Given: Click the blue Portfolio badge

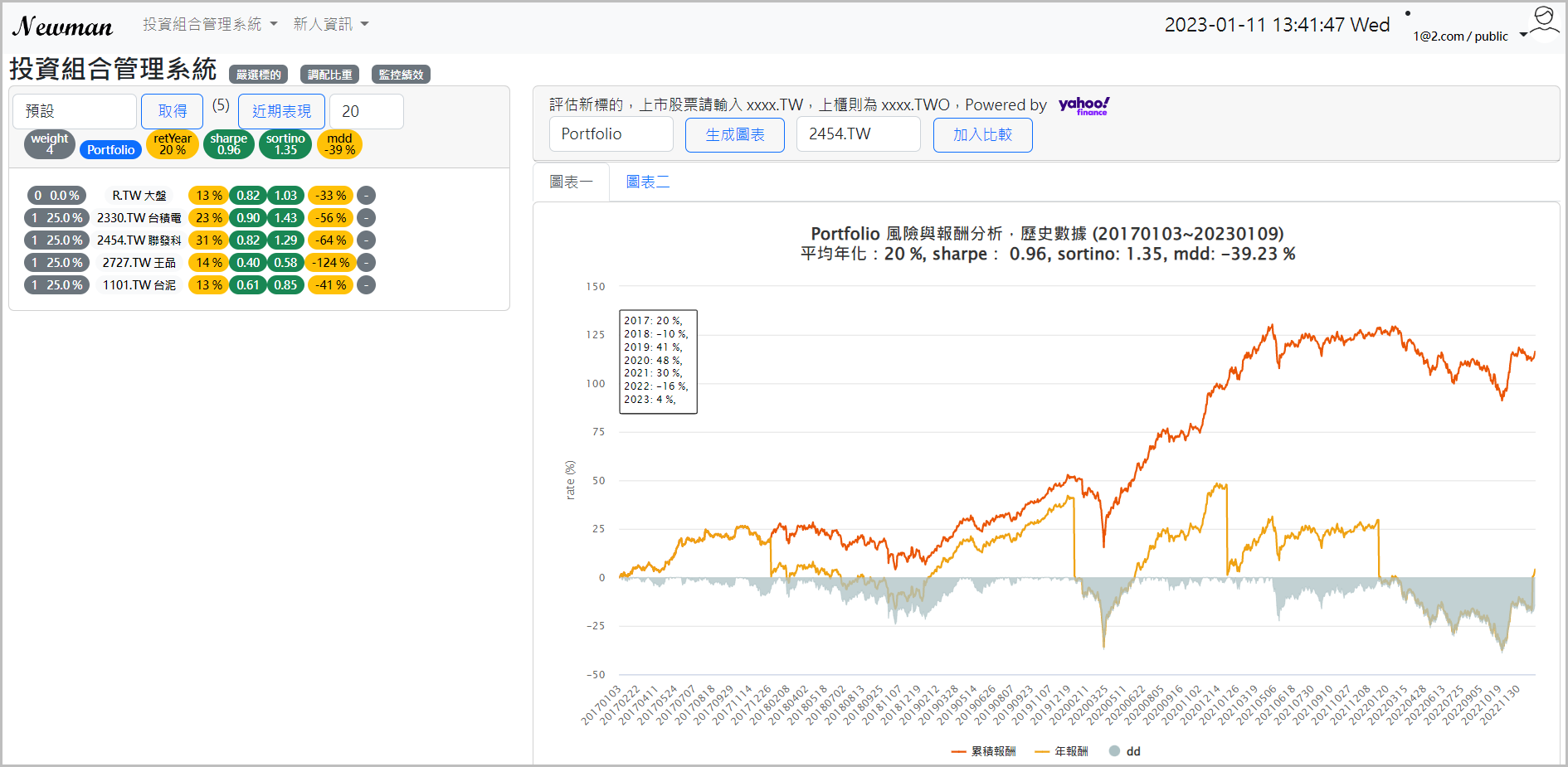Looking at the screenshot, I should [x=110, y=150].
